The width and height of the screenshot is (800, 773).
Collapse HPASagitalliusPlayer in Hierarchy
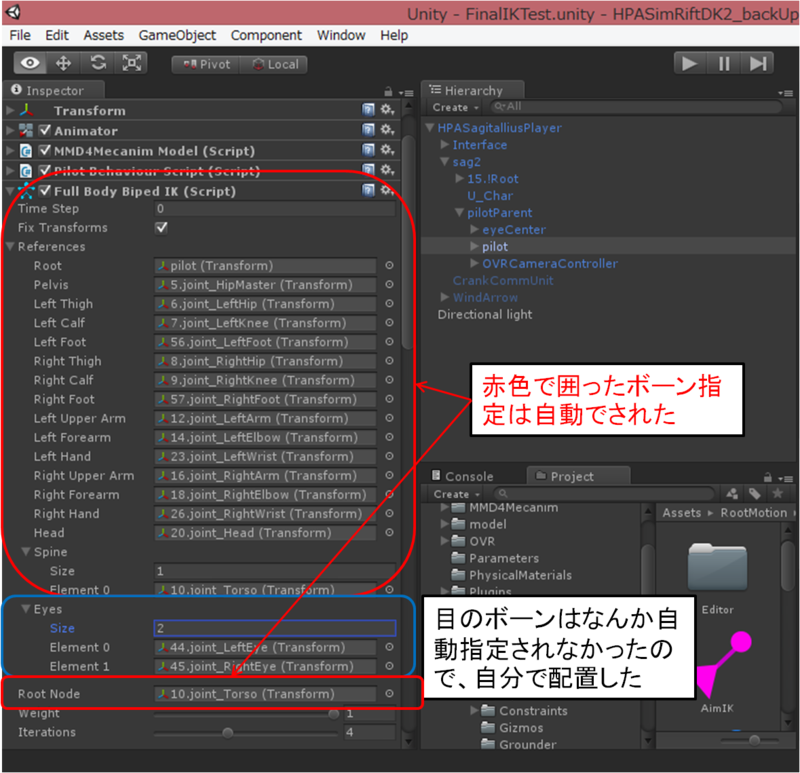coord(430,128)
